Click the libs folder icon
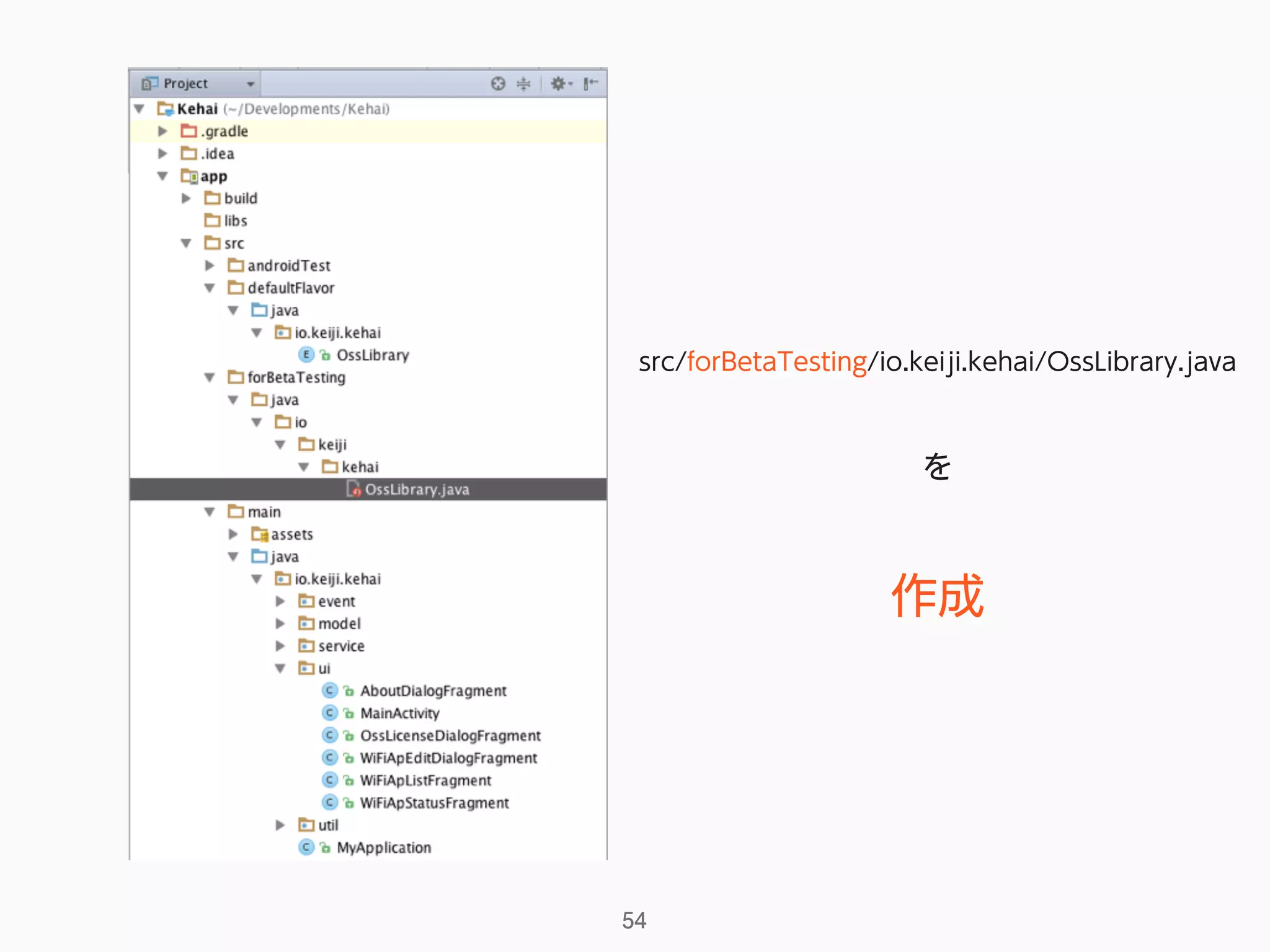 (213, 220)
